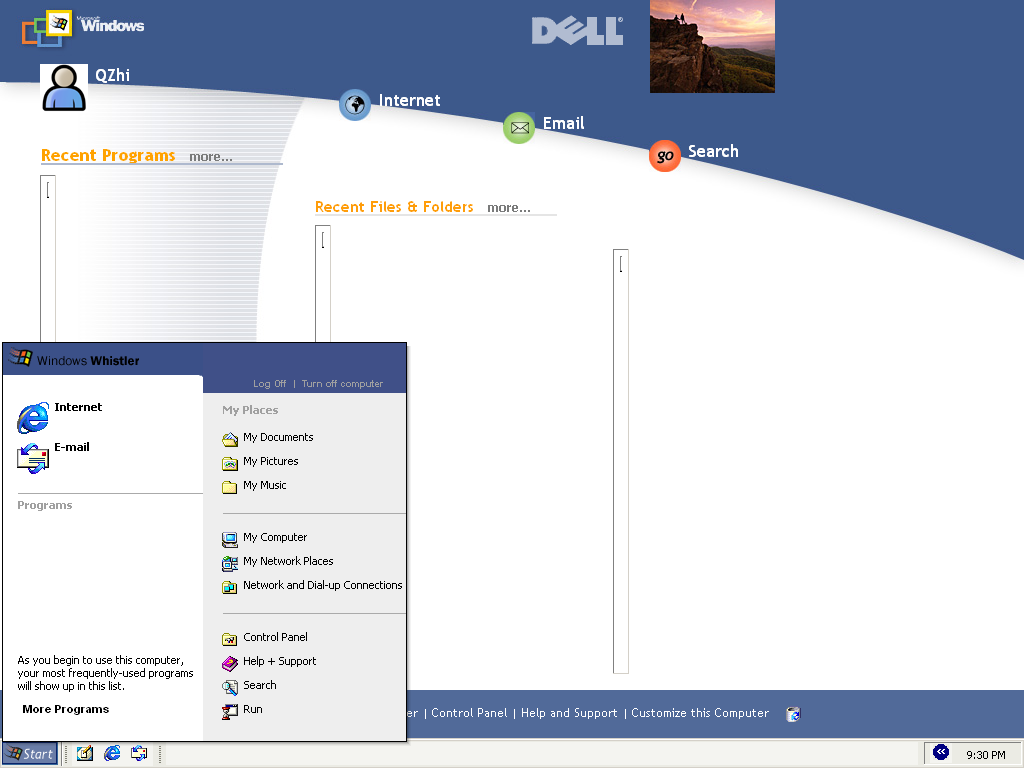Screen dimensions: 1024x768
Task: Open the Run icon in the Start menu
Action: 230,711
